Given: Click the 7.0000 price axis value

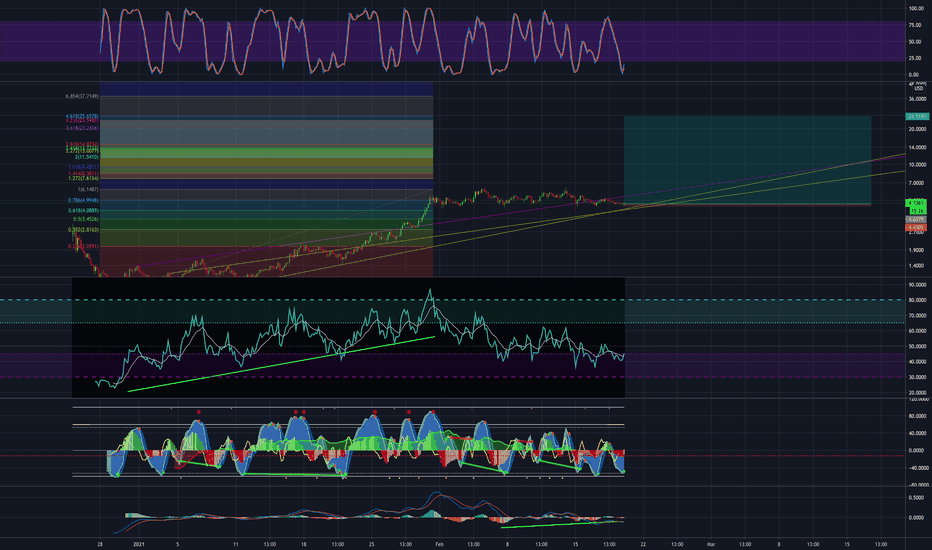Looking at the screenshot, I should (x=917, y=183).
